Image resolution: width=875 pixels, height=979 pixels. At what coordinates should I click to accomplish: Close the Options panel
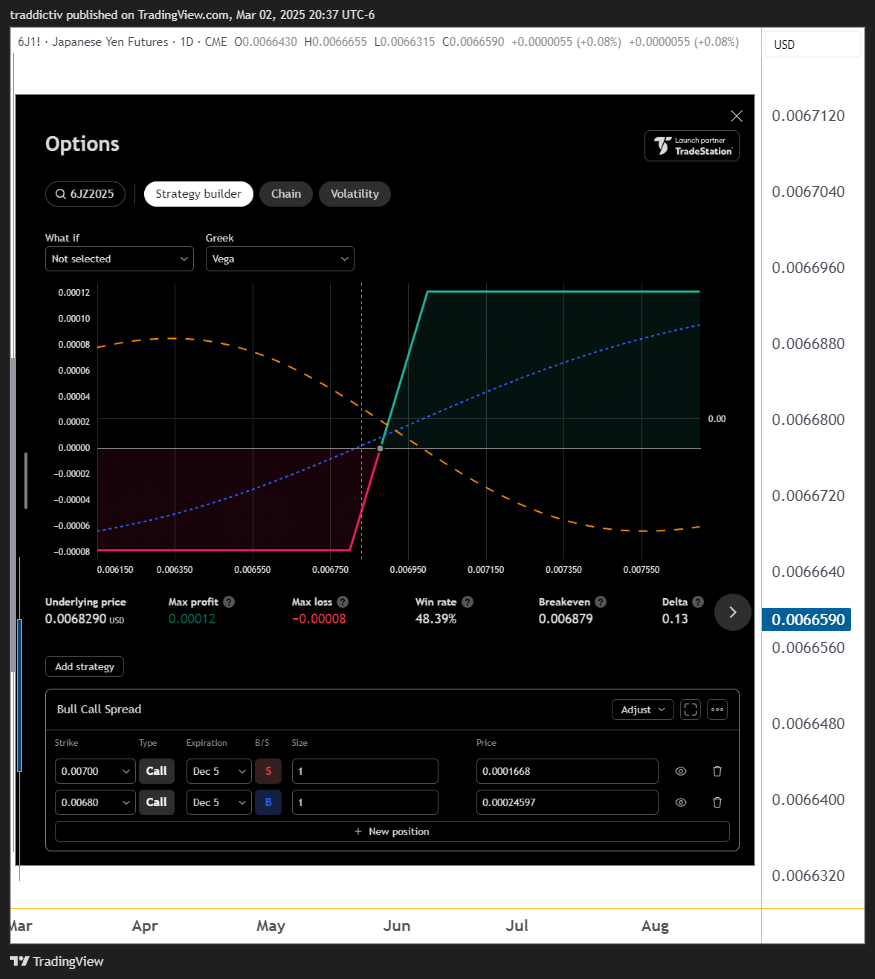pos(736,116)
